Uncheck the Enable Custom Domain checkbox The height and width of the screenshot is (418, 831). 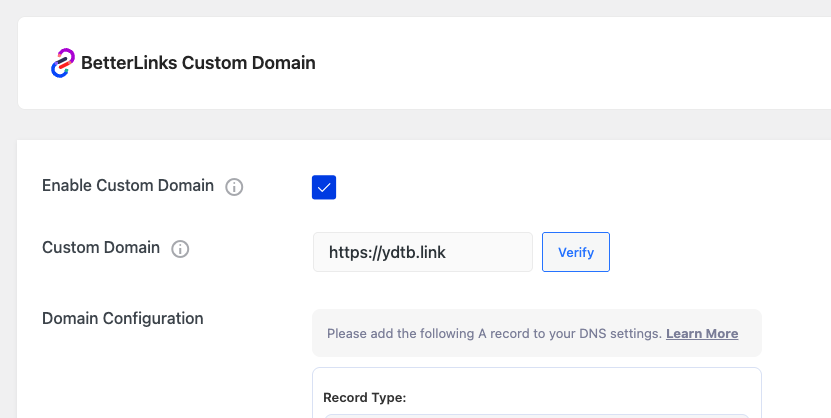pyautogui.click(x=324, y=187)
